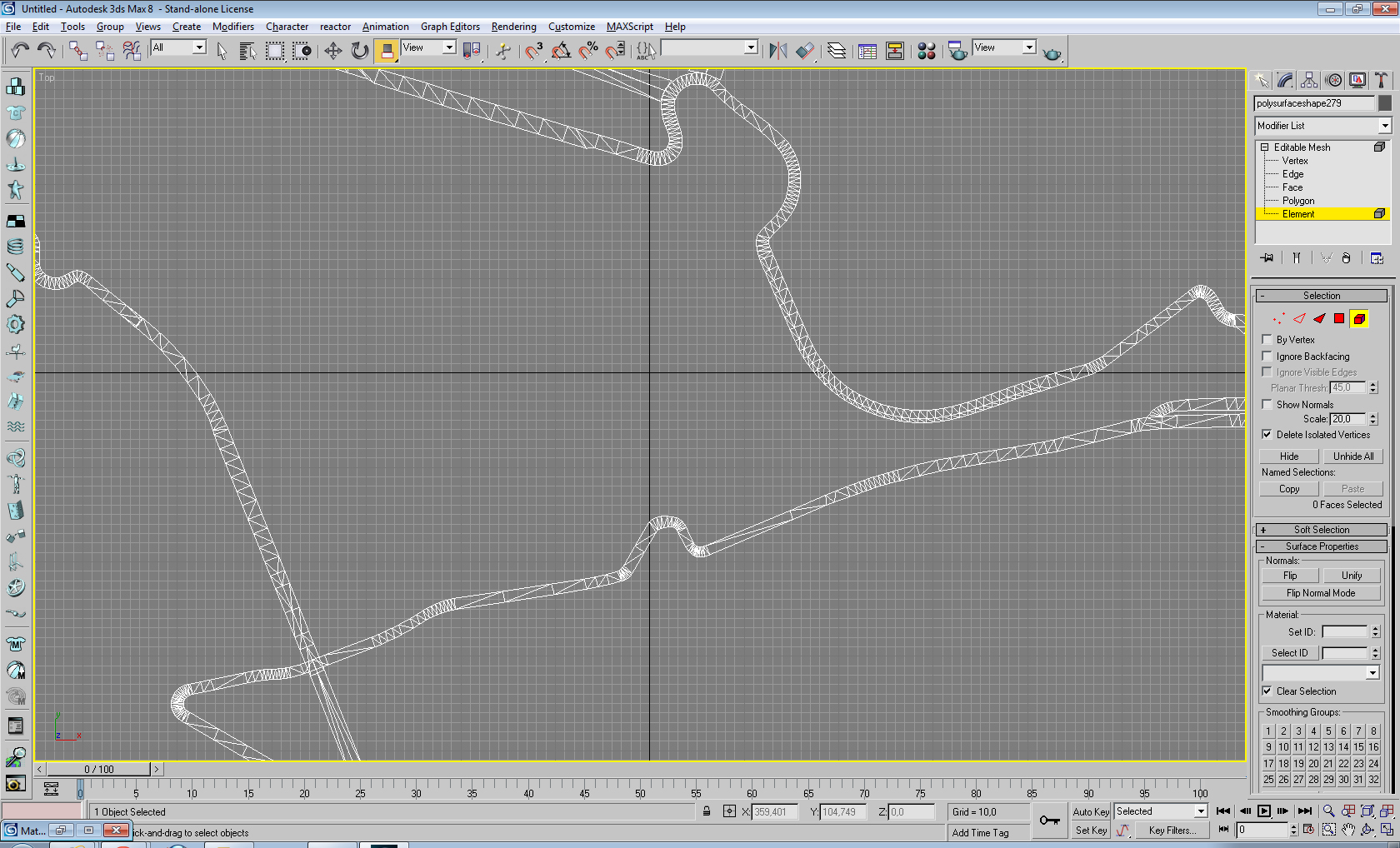Toggle the Angle Snap icon
Viewport: 1400px width, 848px height.
point(562,51)
